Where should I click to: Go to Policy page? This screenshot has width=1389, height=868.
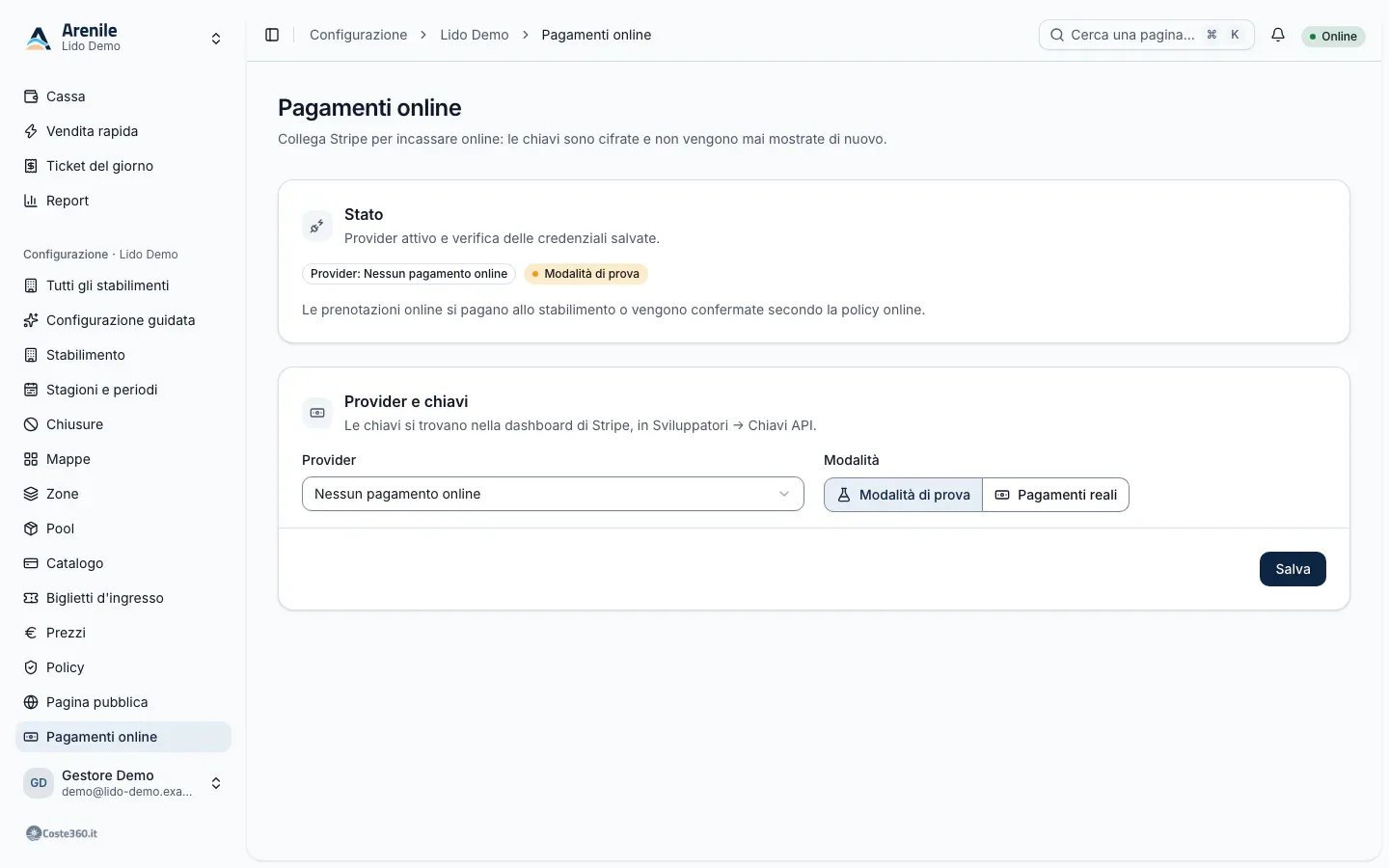(123, 667)
